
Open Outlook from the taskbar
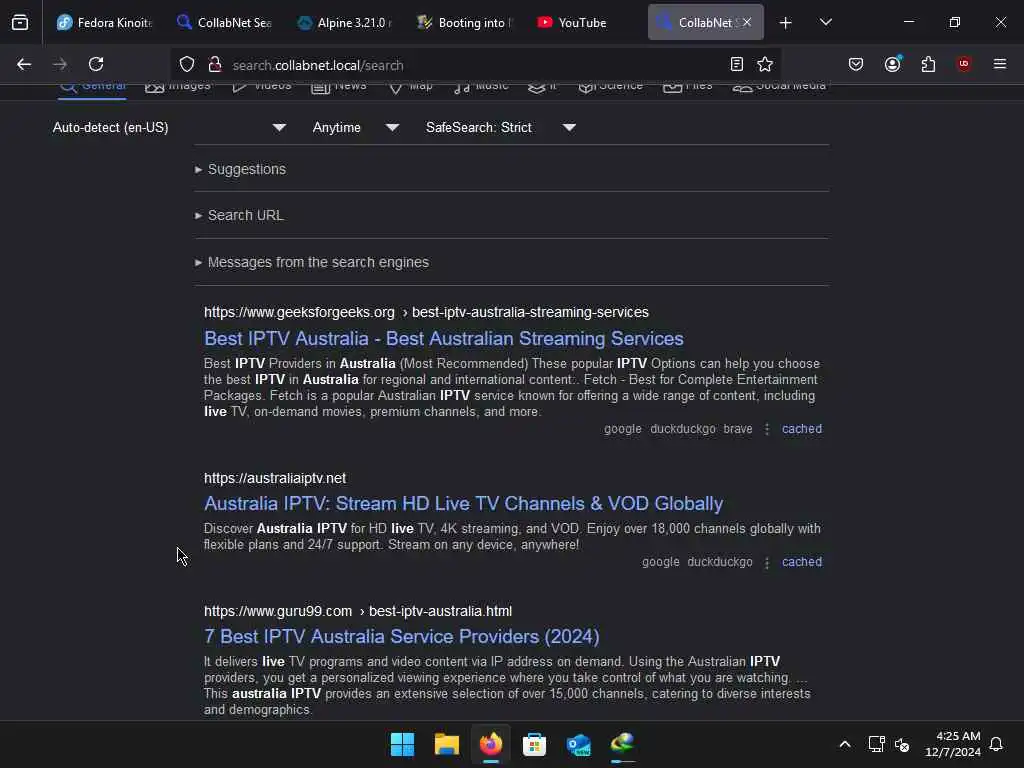click(x=579, y=744)
